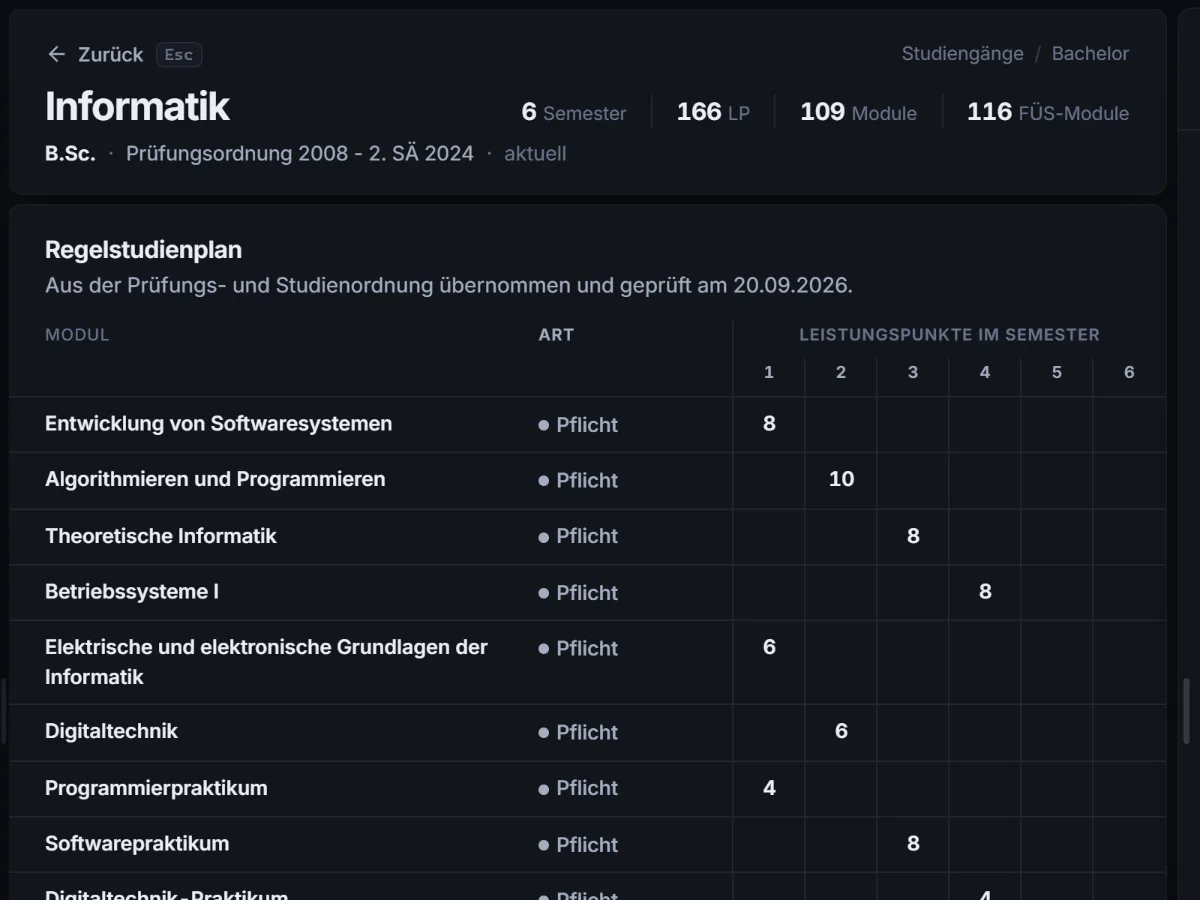
Task: Click the 8 LP cell of Betriebssysteme I
Action: coord(985,592)
